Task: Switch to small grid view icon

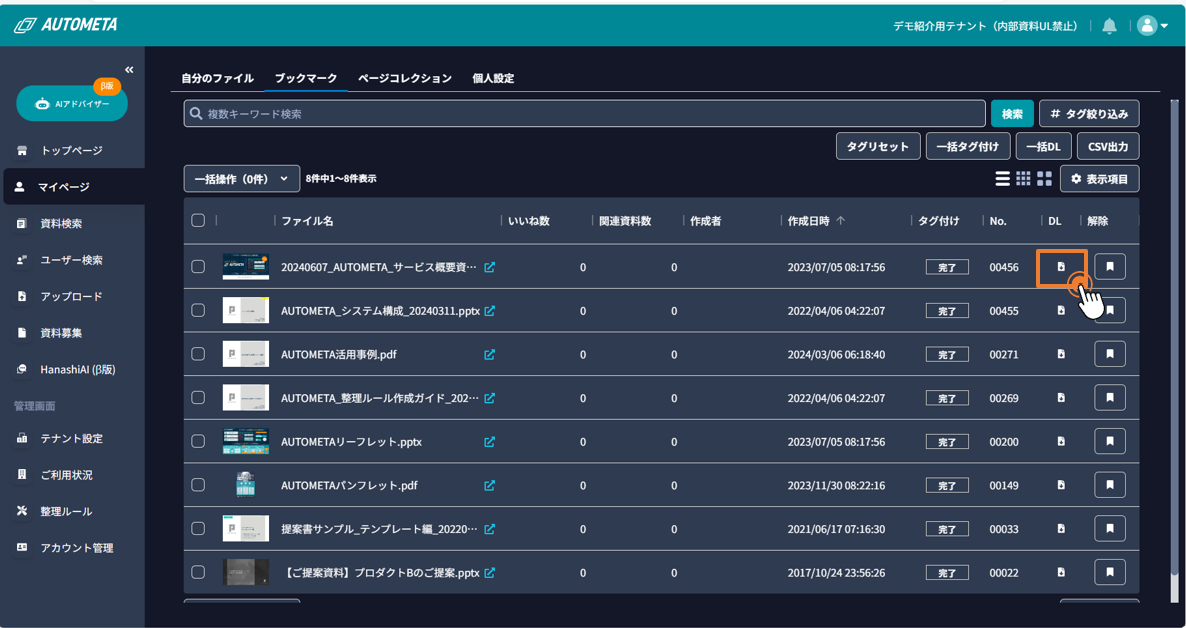Action: (1023, 179)
